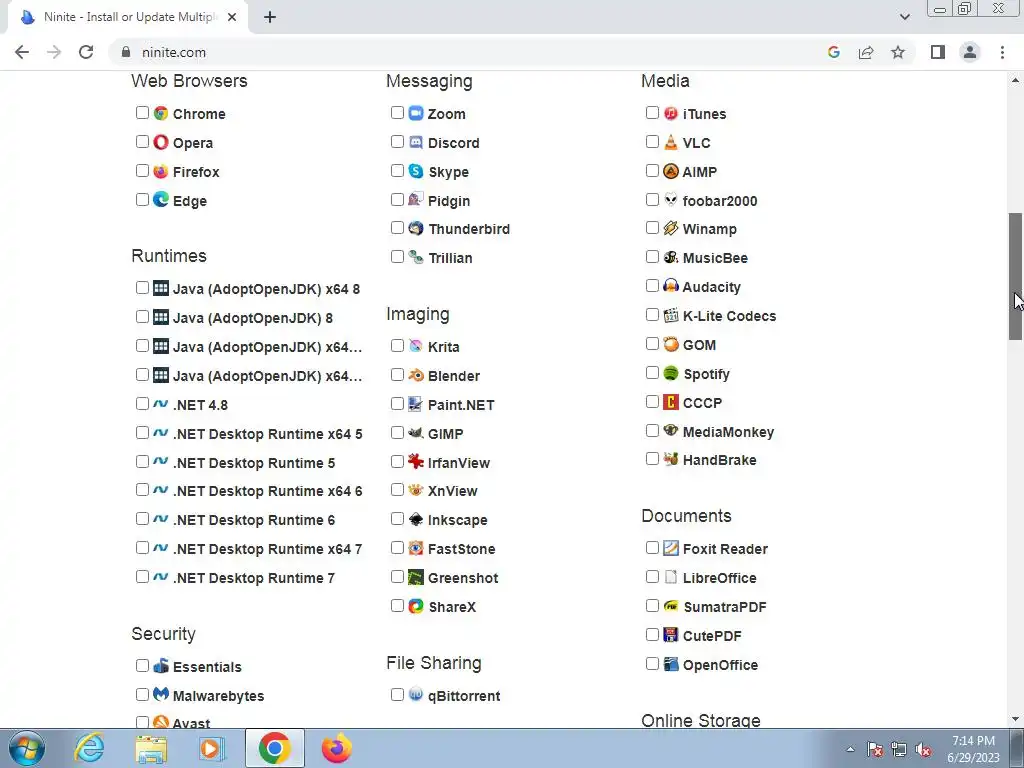The image size is (1024, 768).
Task: Click the .NET Desktop Runtime x64 7 label
Action: 267,549
